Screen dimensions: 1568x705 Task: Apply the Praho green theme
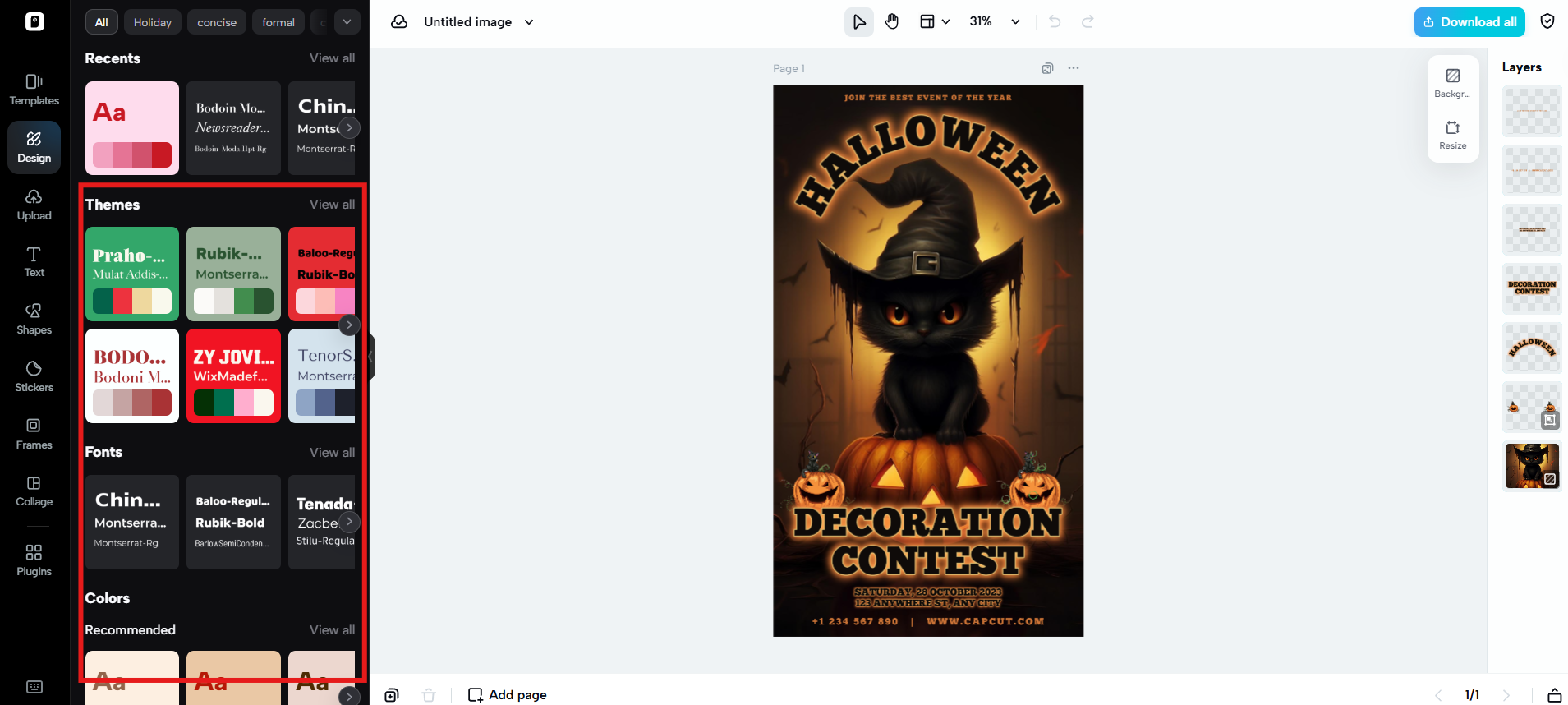132,274
